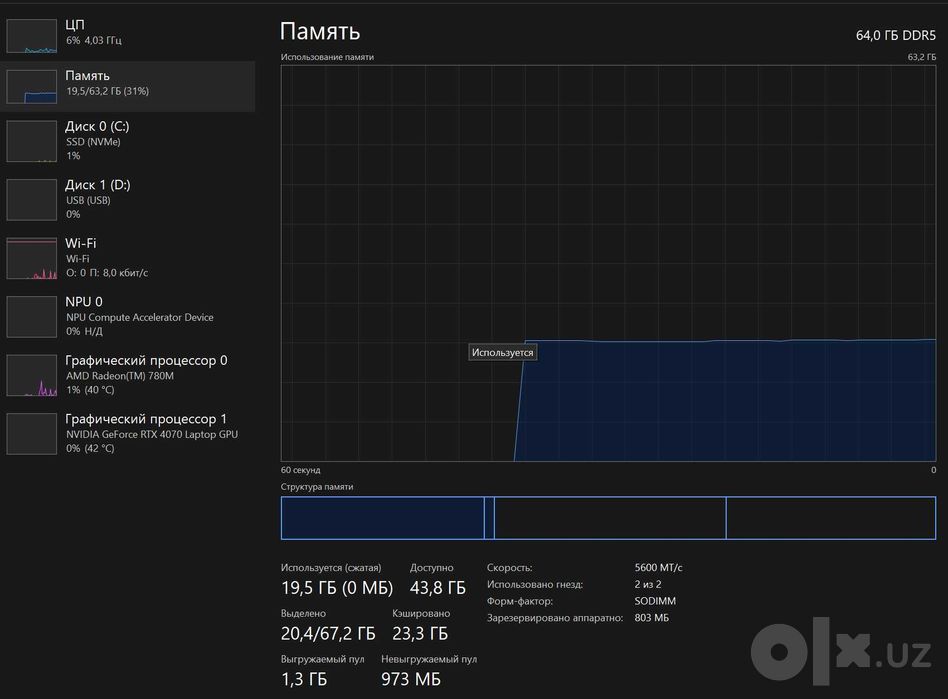Click the hardware reserved value '803 МБ'
Viewport: 948px width, 699px height.
click(652, 618)
